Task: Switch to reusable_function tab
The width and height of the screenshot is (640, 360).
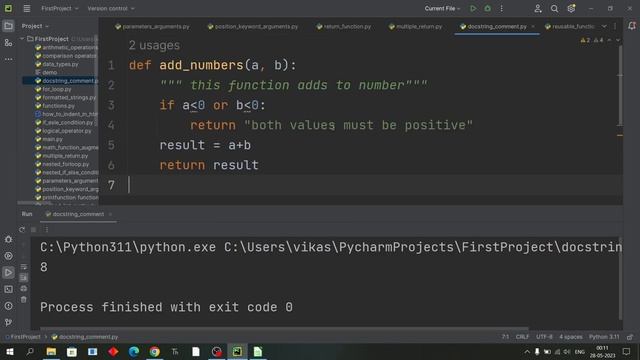Action: click(x=569, y=26)
